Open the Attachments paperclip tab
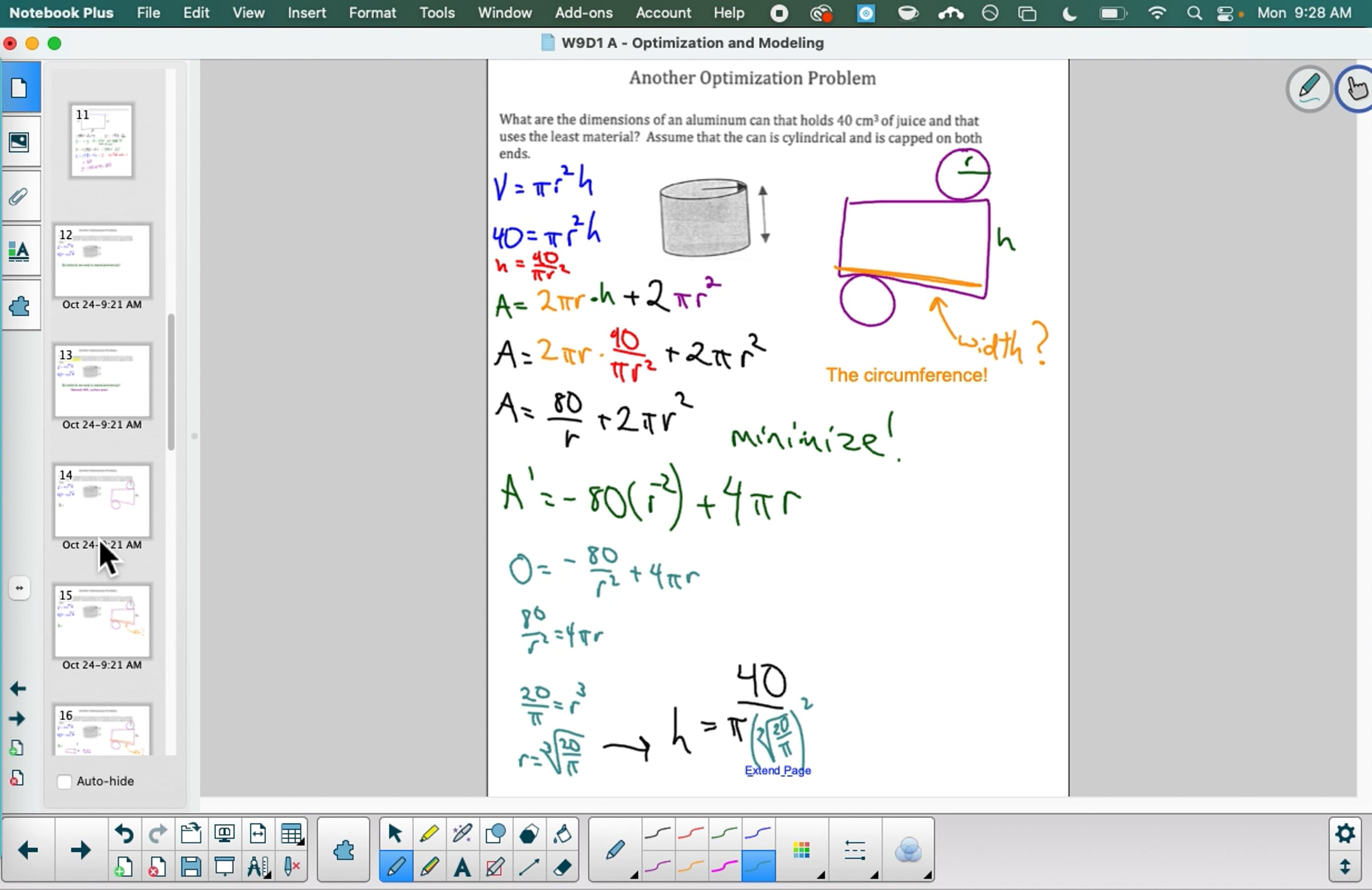The width and height of the screenshot is (1372, 890). (x=19, y=197)
